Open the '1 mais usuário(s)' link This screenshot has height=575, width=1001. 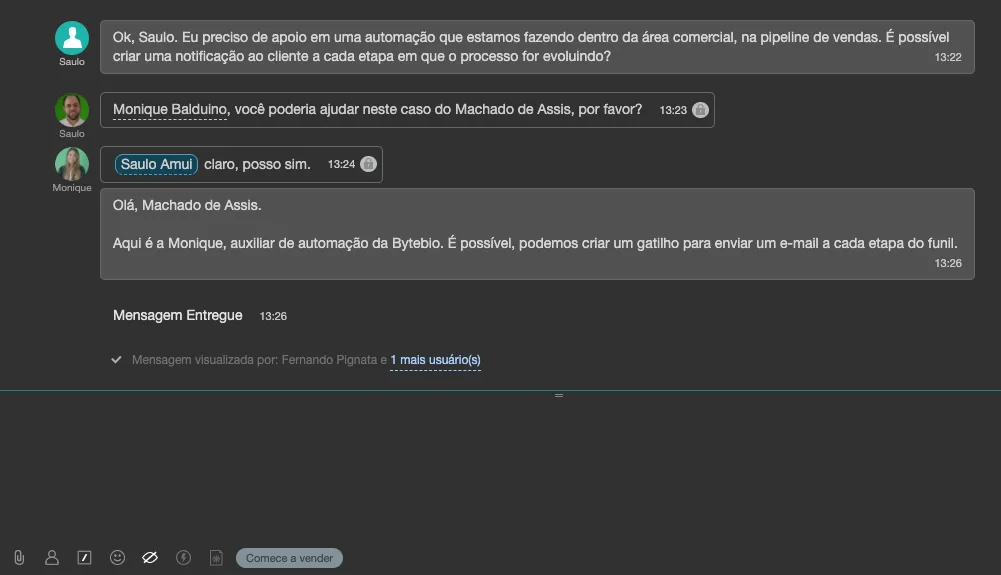435,360
